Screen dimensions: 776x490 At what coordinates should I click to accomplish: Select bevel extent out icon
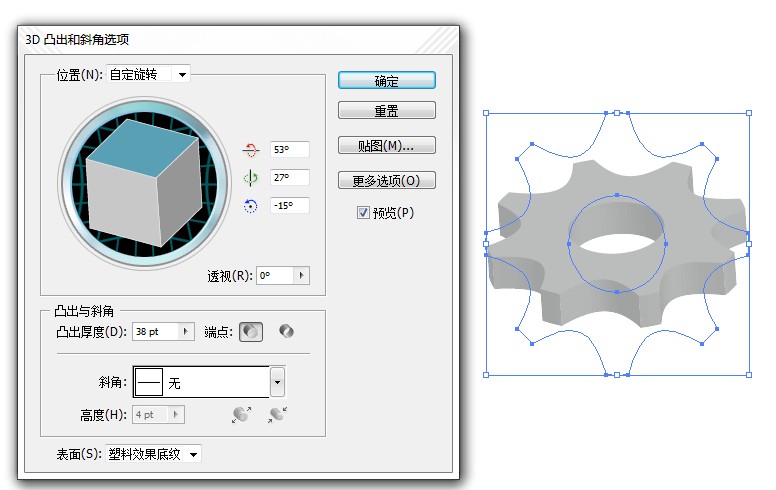point(242,414)
